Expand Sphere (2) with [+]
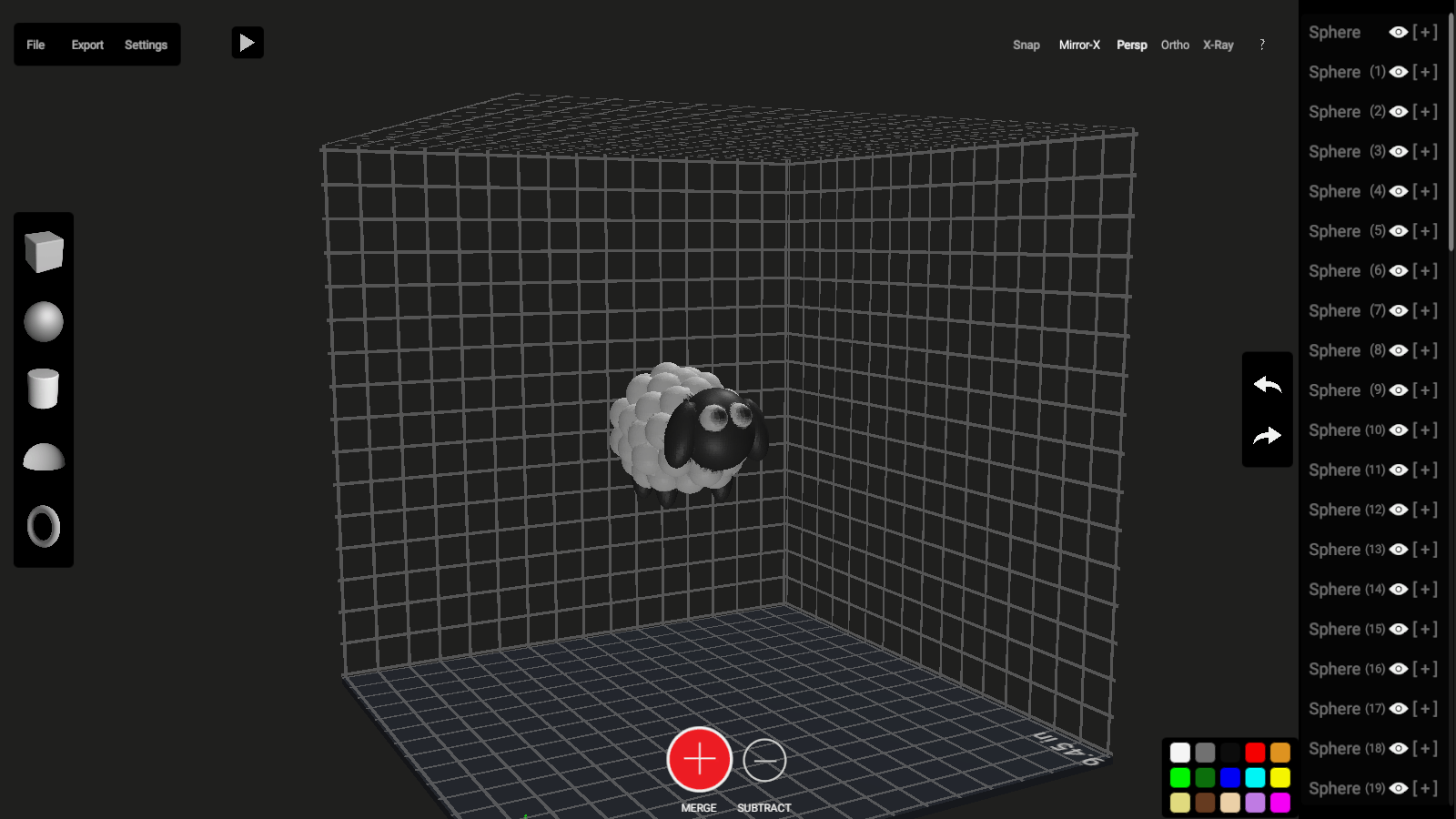Image resolution: width=1456 pixels, height=819 pixels. click(x=1425, y=111)
